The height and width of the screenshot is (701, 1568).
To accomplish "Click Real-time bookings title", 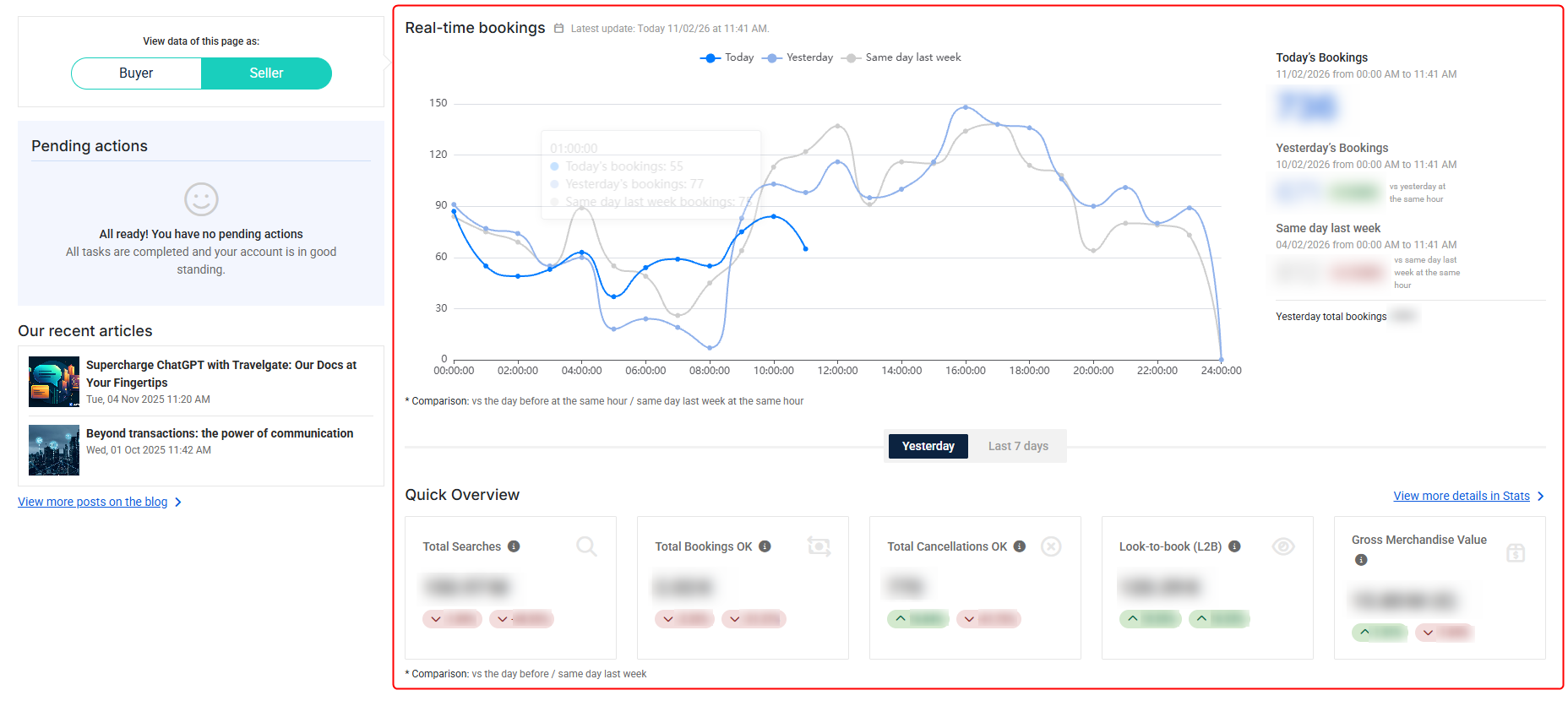I will tap(475, 28).
